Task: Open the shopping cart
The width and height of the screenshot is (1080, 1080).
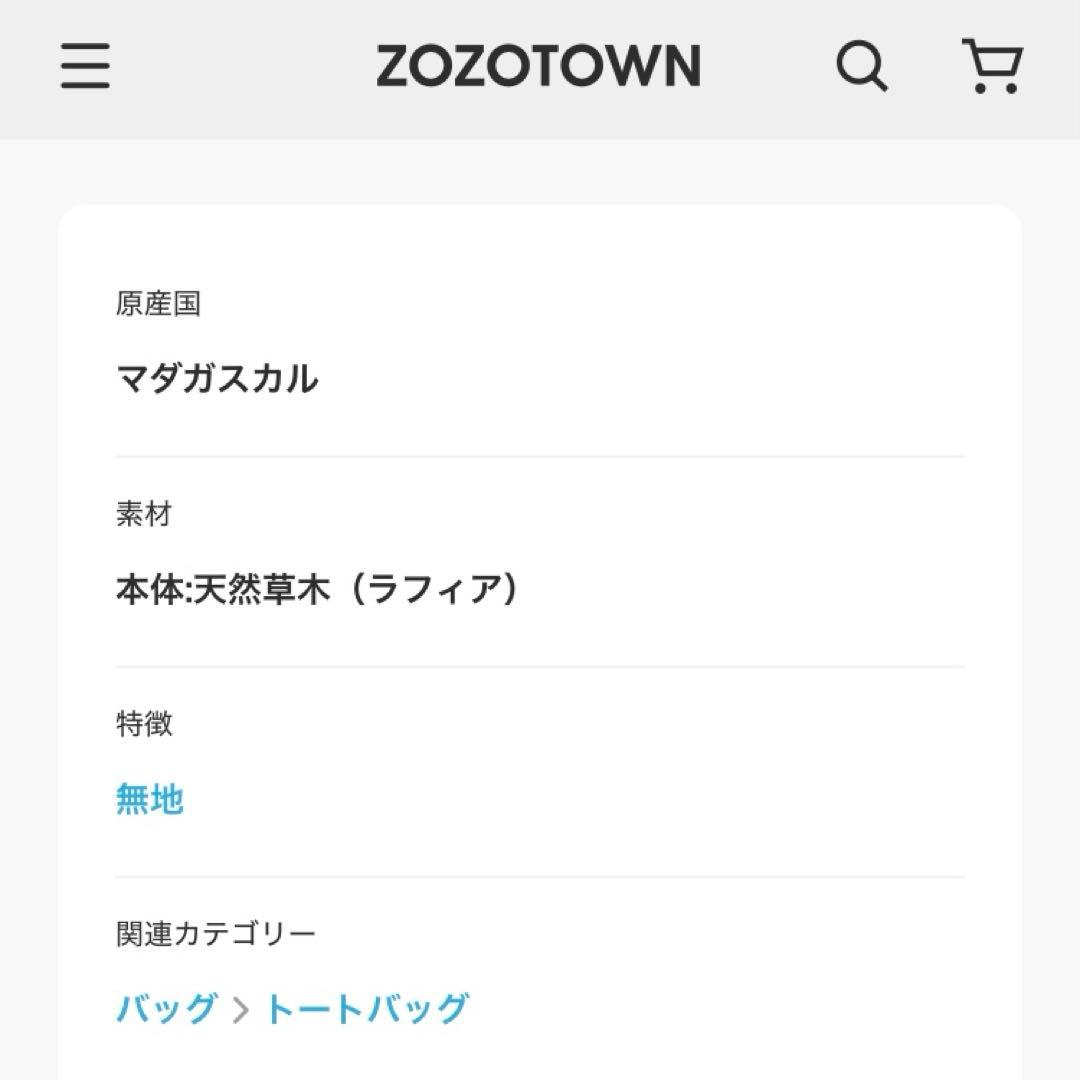Action: [x=991, y=66]
